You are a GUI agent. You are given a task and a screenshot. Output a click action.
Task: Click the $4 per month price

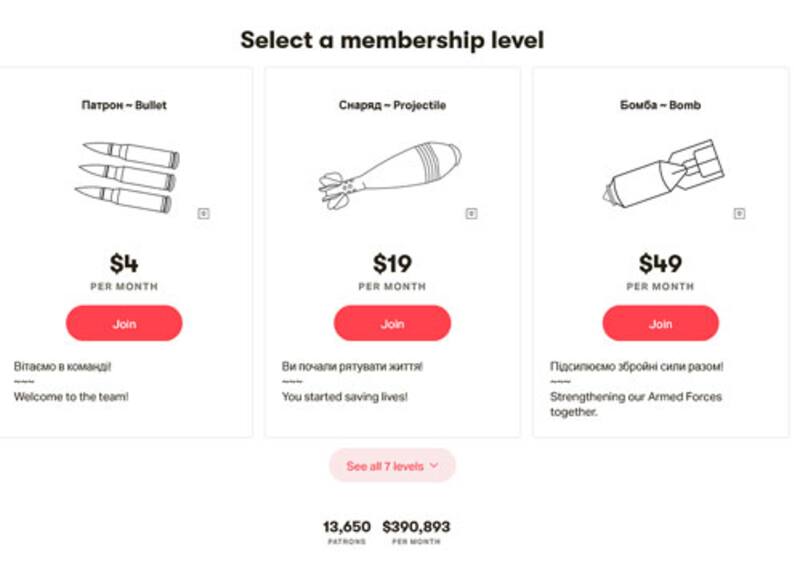(124, 264)
